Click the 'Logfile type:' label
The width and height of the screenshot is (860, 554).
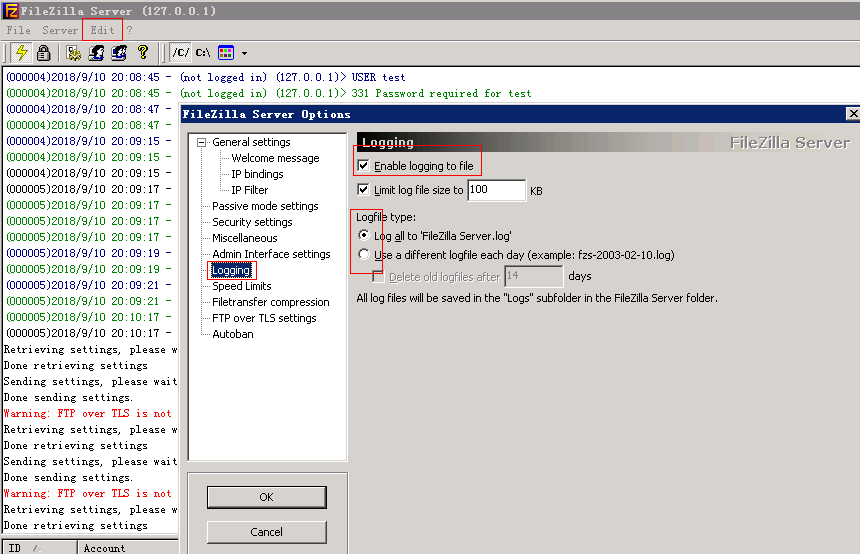click(386, 217)
